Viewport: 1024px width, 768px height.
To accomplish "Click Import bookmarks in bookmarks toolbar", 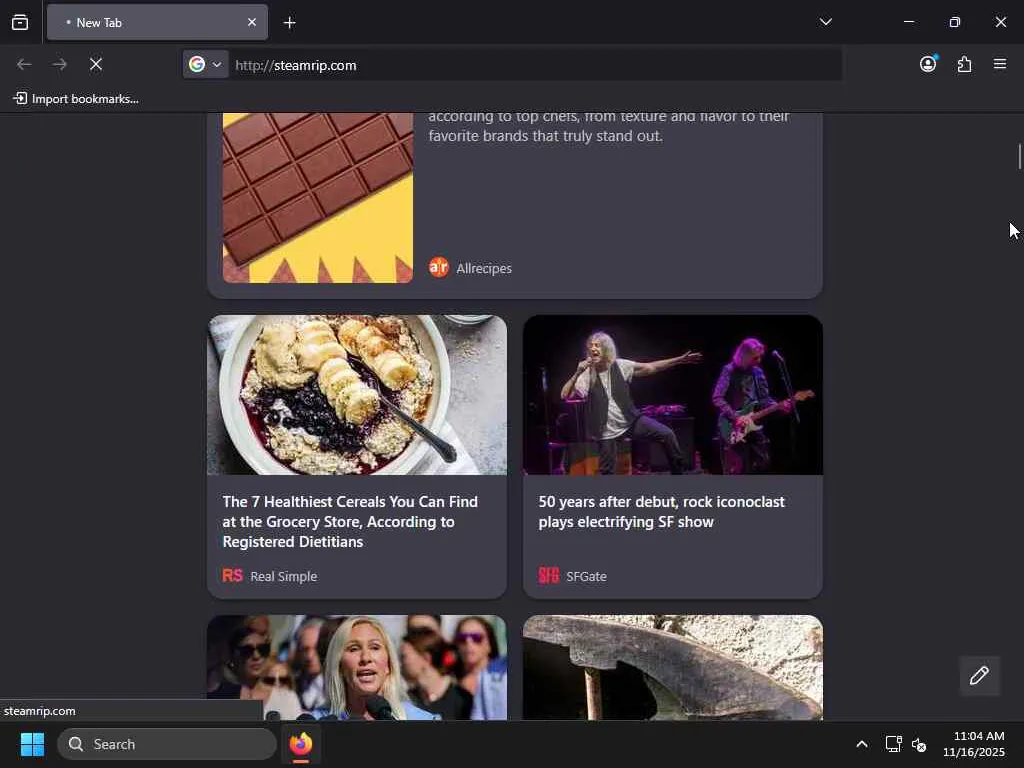I will [76, 98].
